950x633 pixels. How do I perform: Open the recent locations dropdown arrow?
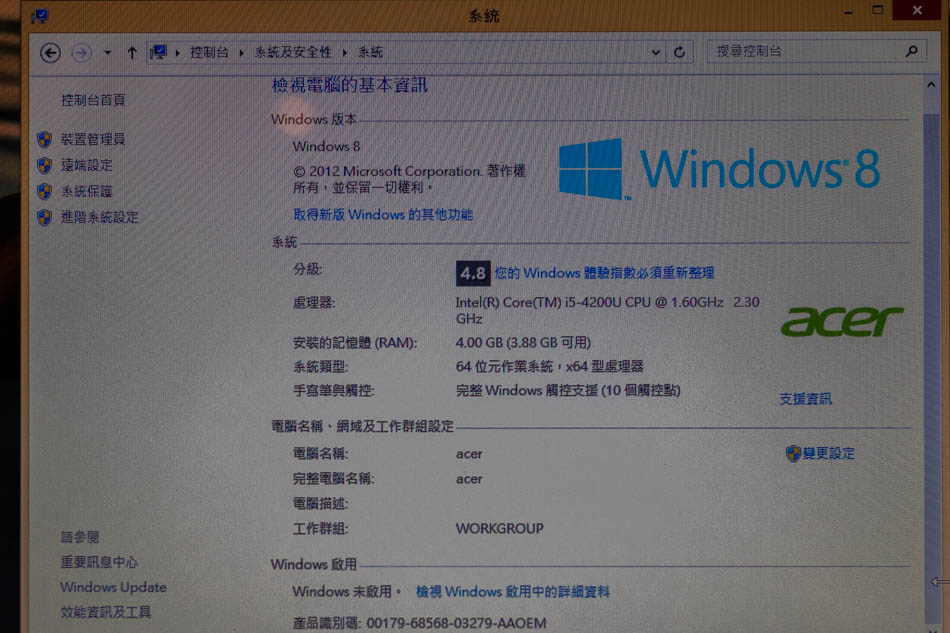pos(107,53)
